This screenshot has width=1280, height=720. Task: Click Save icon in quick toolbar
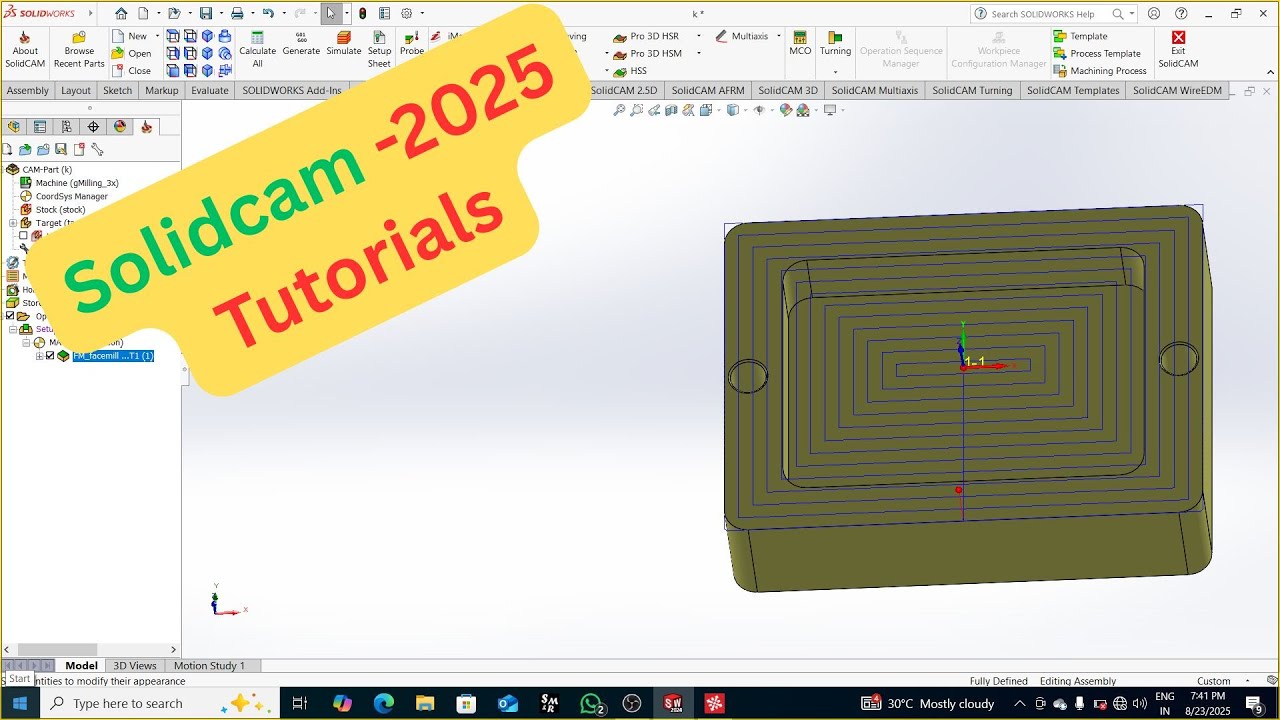[205, 13]
